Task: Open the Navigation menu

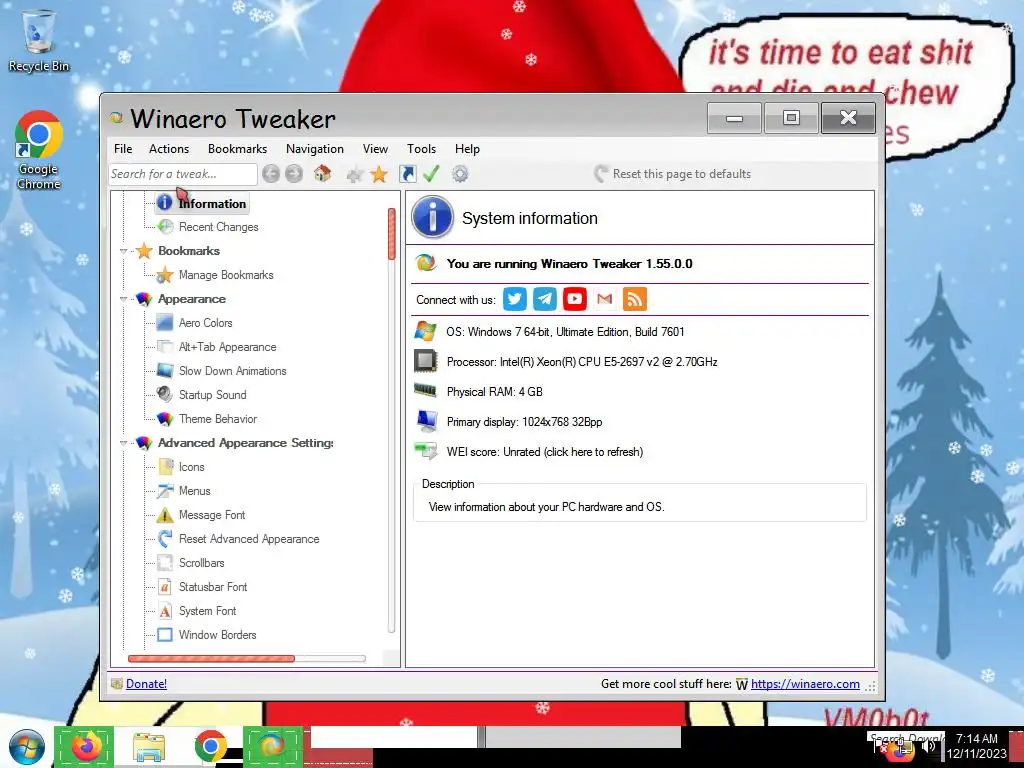Action: coord(315,149)
